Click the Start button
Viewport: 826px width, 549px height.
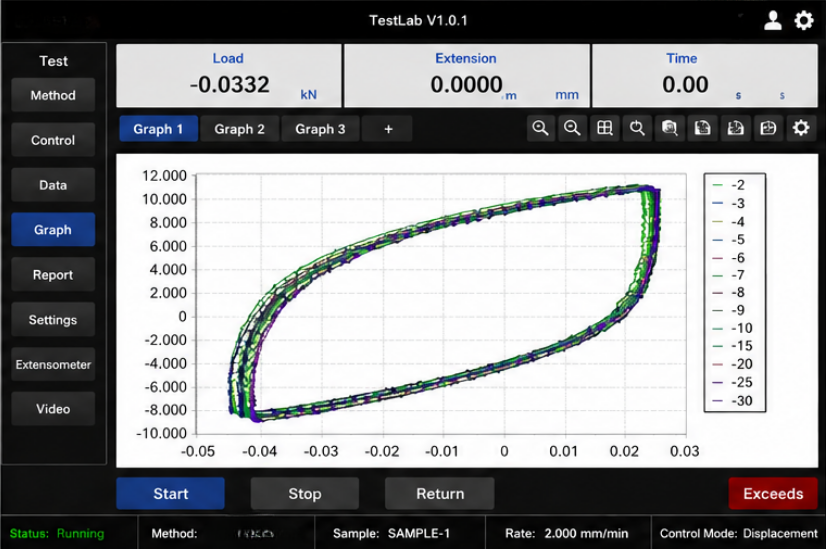[x=171, y=494]
